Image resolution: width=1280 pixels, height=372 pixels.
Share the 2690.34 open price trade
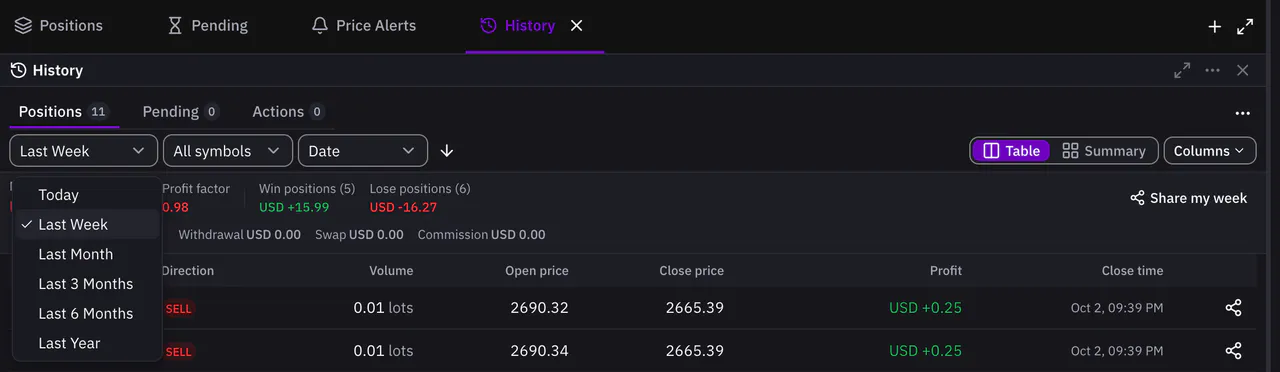coord(1233,351)
